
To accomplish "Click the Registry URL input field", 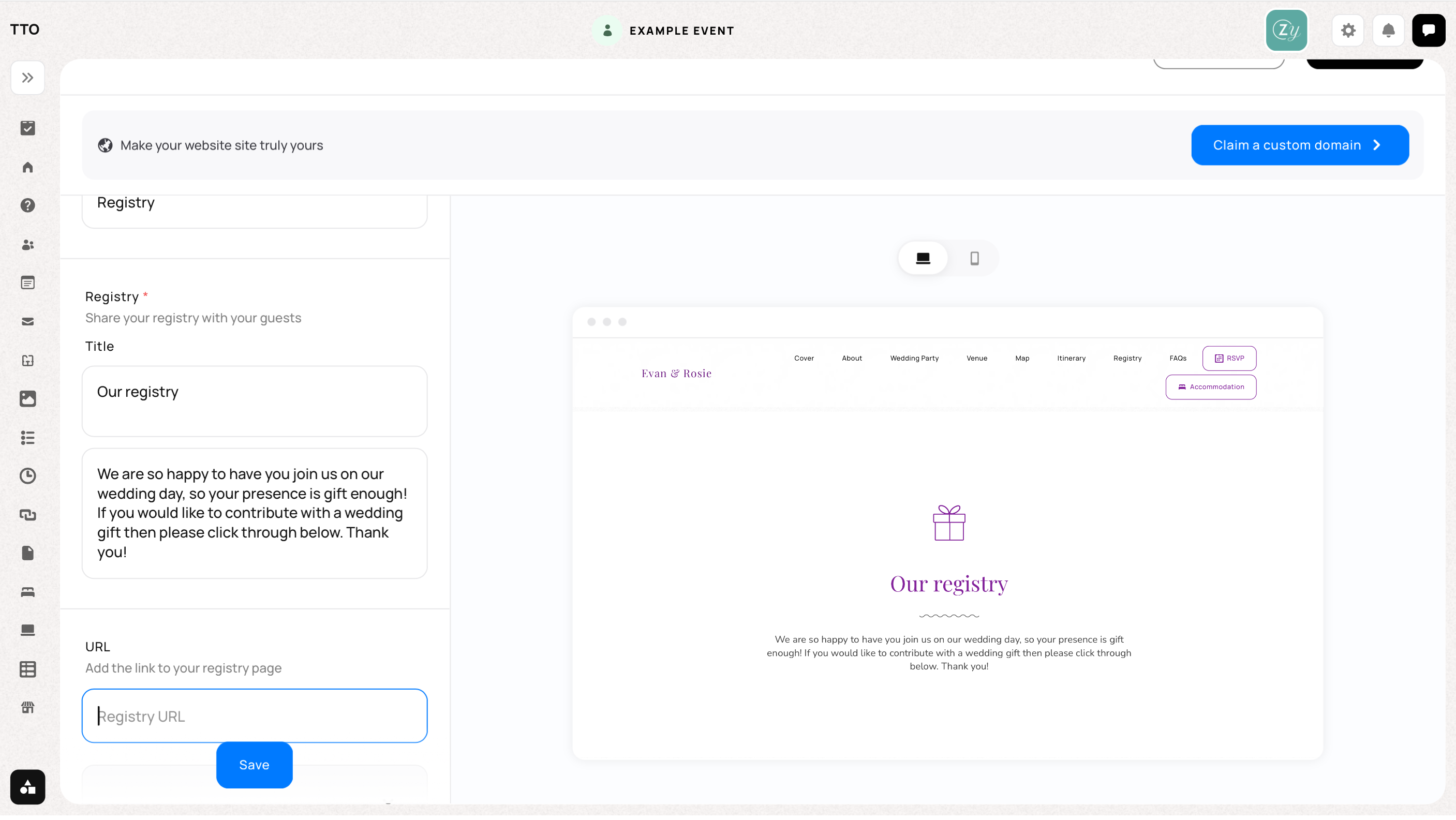I will (255, 717).
